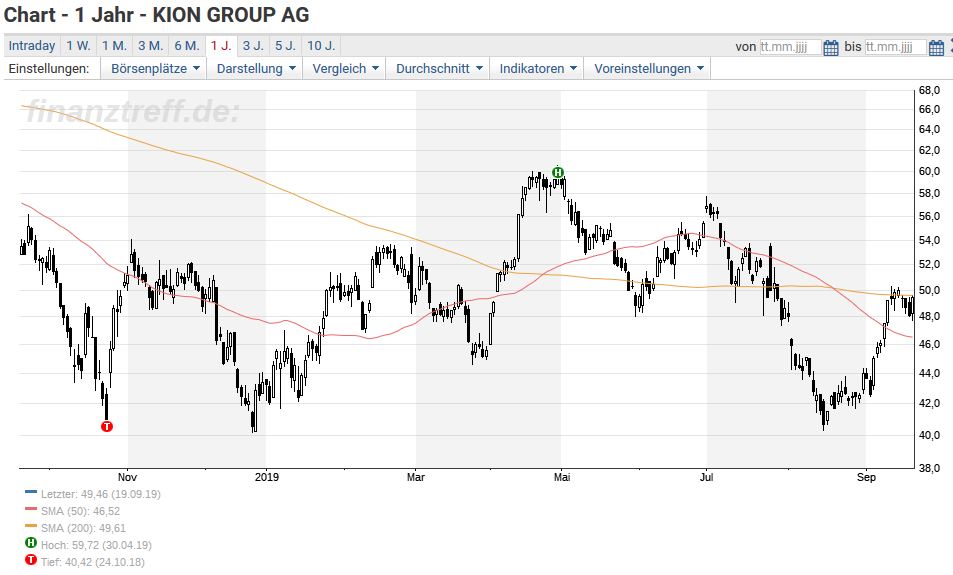This screenshot has height=575, width=953.
Task: Click the green H high marker on chart
Action: tap(558, 172)
